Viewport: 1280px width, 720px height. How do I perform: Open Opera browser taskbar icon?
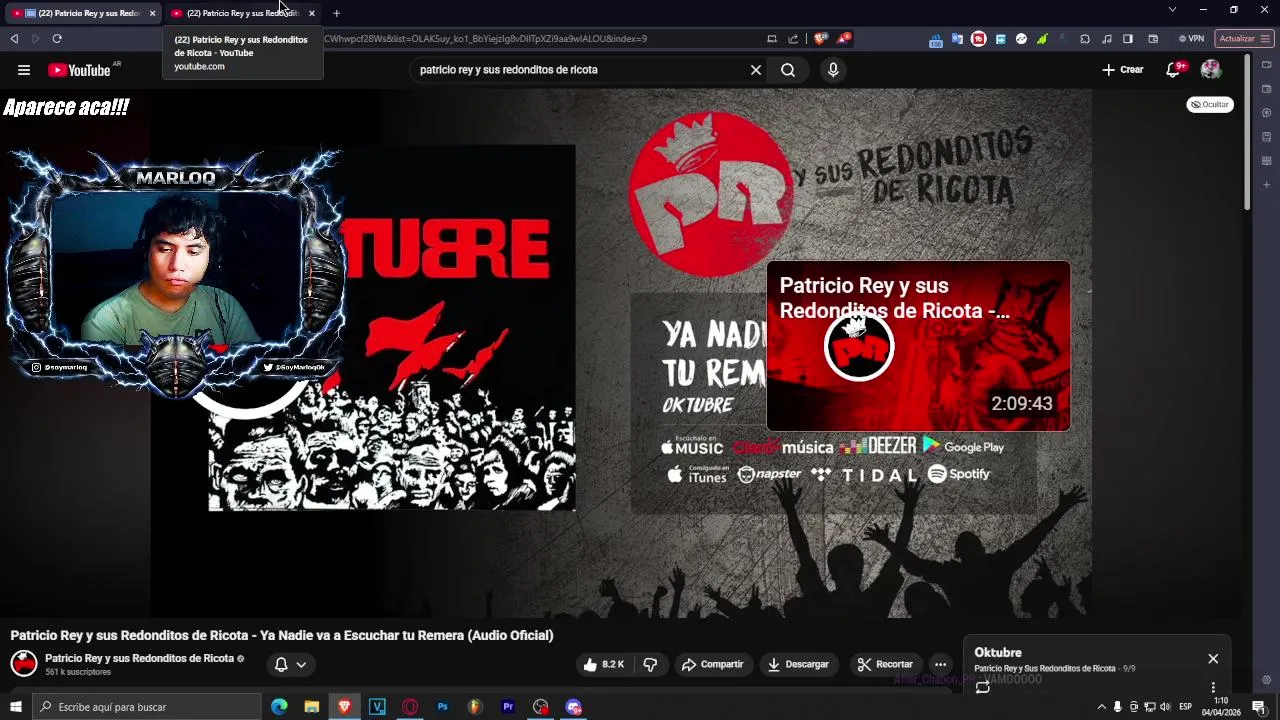tap(410, 707)
